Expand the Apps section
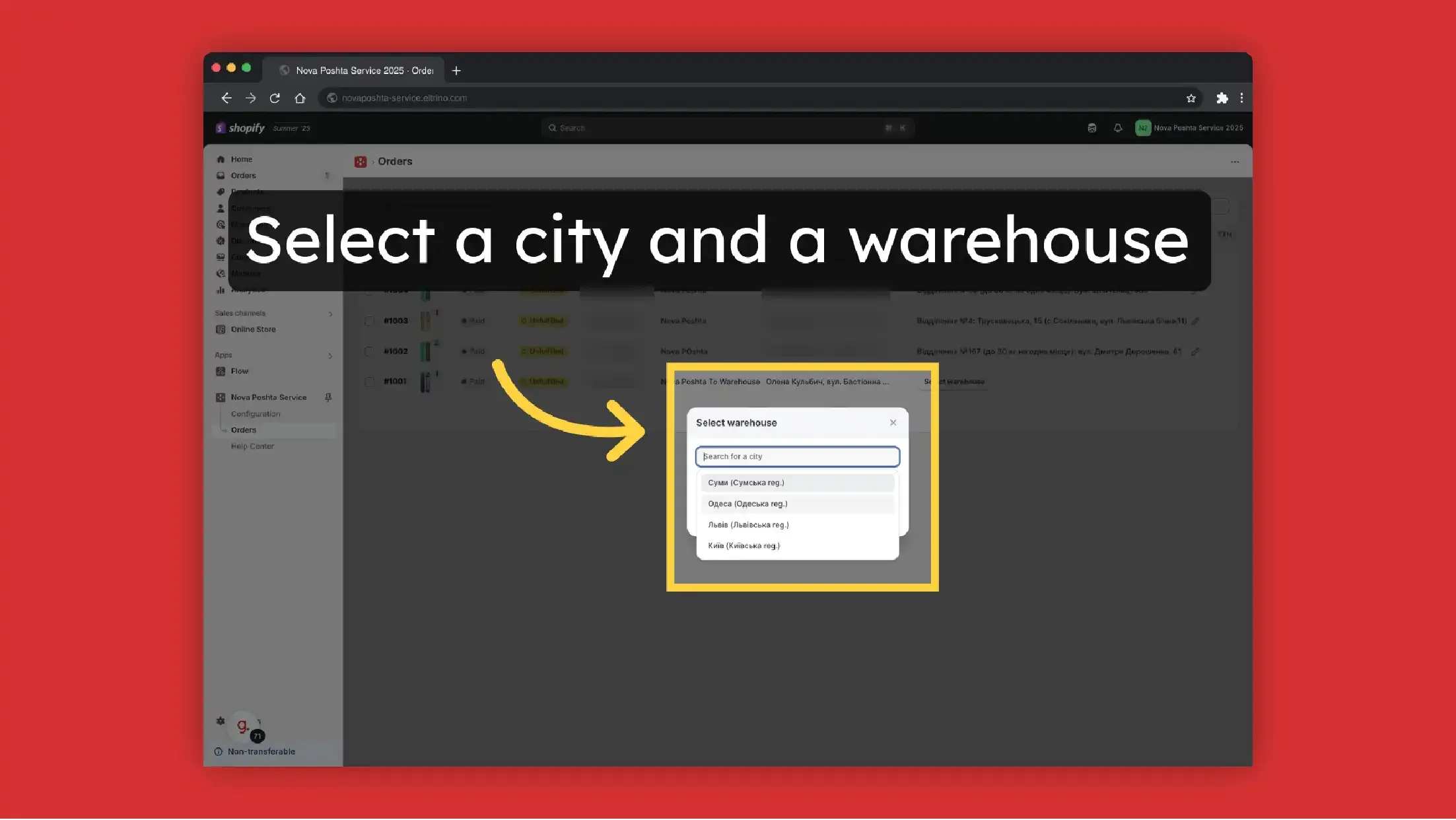The height and width of the screenshot is (820, 1456). [330, 355]
